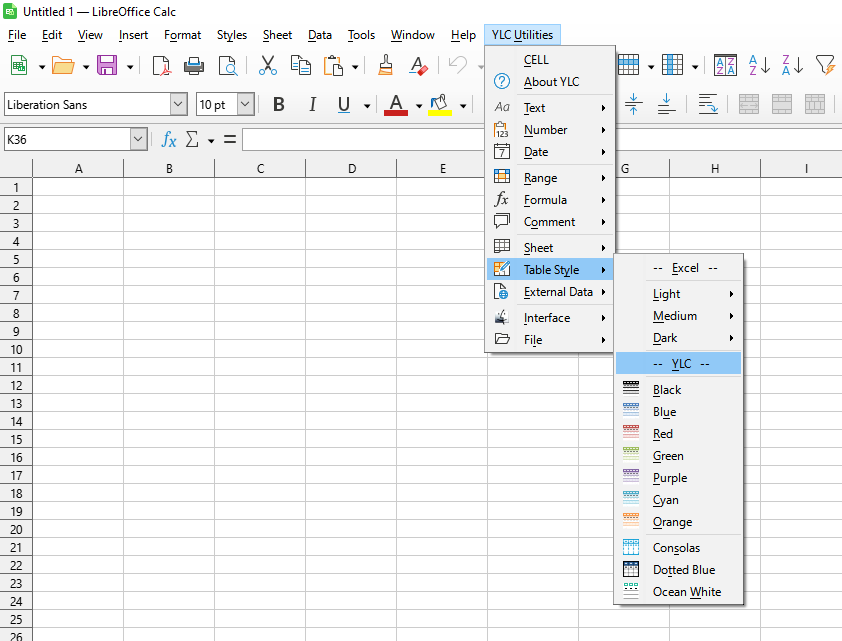
Task: Click the Clone Formatting paintbrush icon
Action: (385, 66)
